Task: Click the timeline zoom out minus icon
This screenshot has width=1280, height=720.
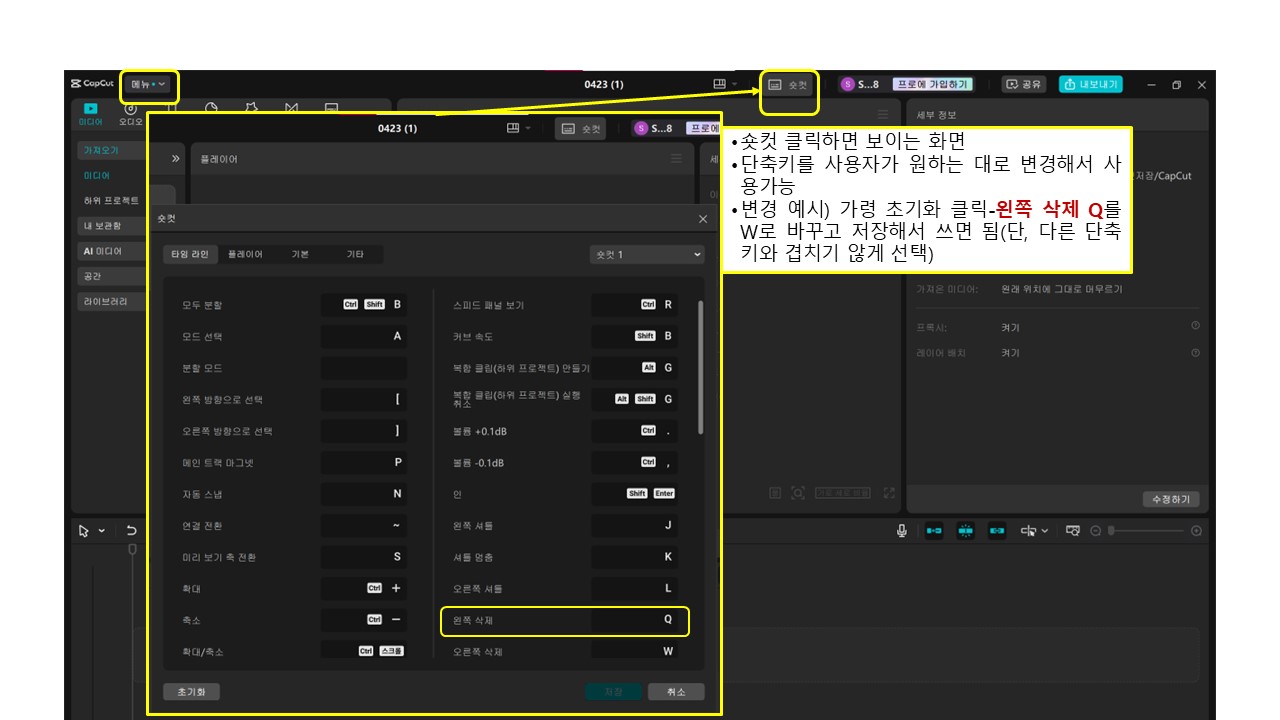Action: click(x=1096, y=531)
